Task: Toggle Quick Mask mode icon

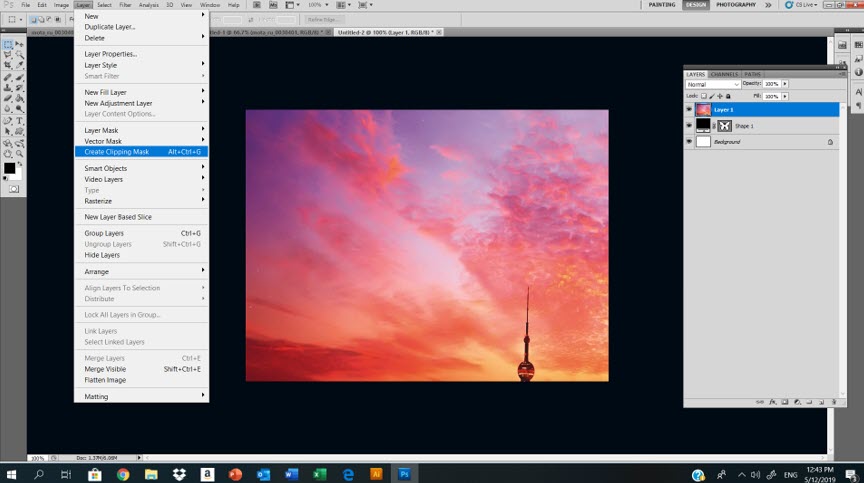Action: point(14,189)
